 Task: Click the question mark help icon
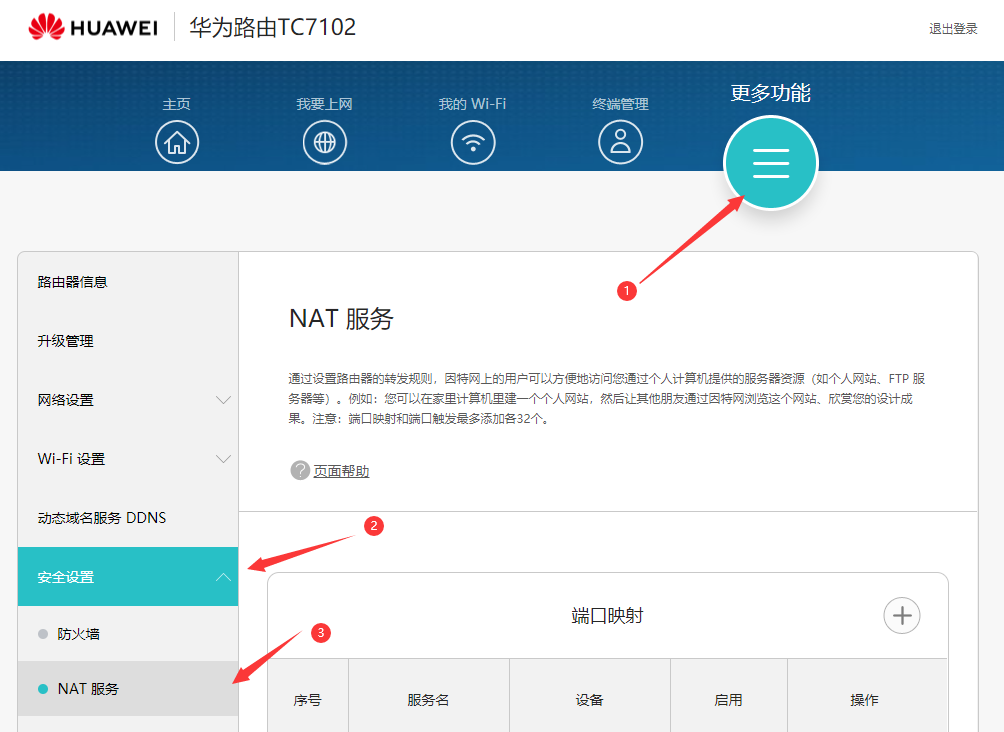300,471
